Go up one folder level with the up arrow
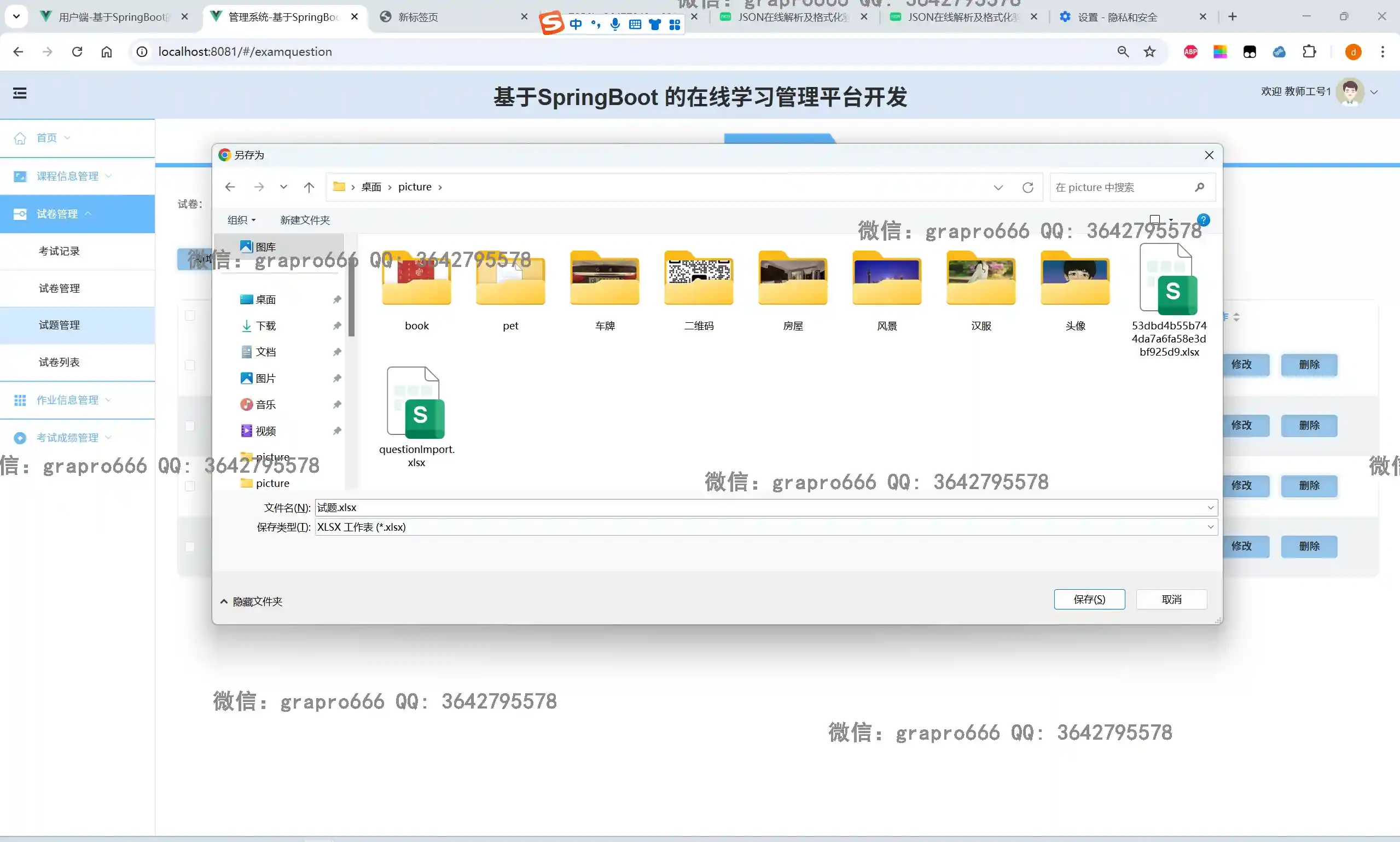 309,187
